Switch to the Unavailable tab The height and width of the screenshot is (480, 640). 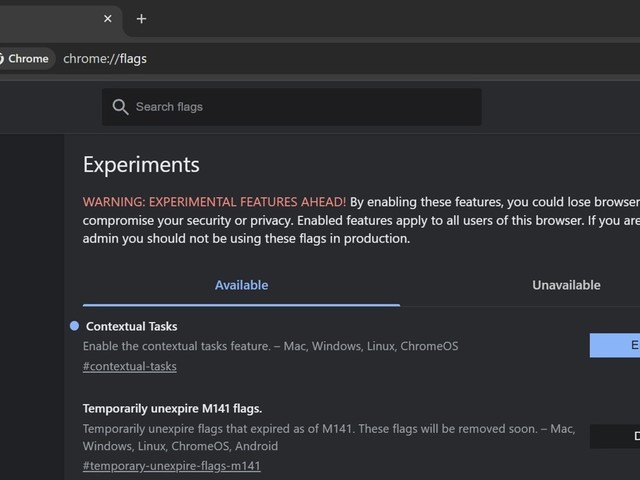[x=566, y=285]
